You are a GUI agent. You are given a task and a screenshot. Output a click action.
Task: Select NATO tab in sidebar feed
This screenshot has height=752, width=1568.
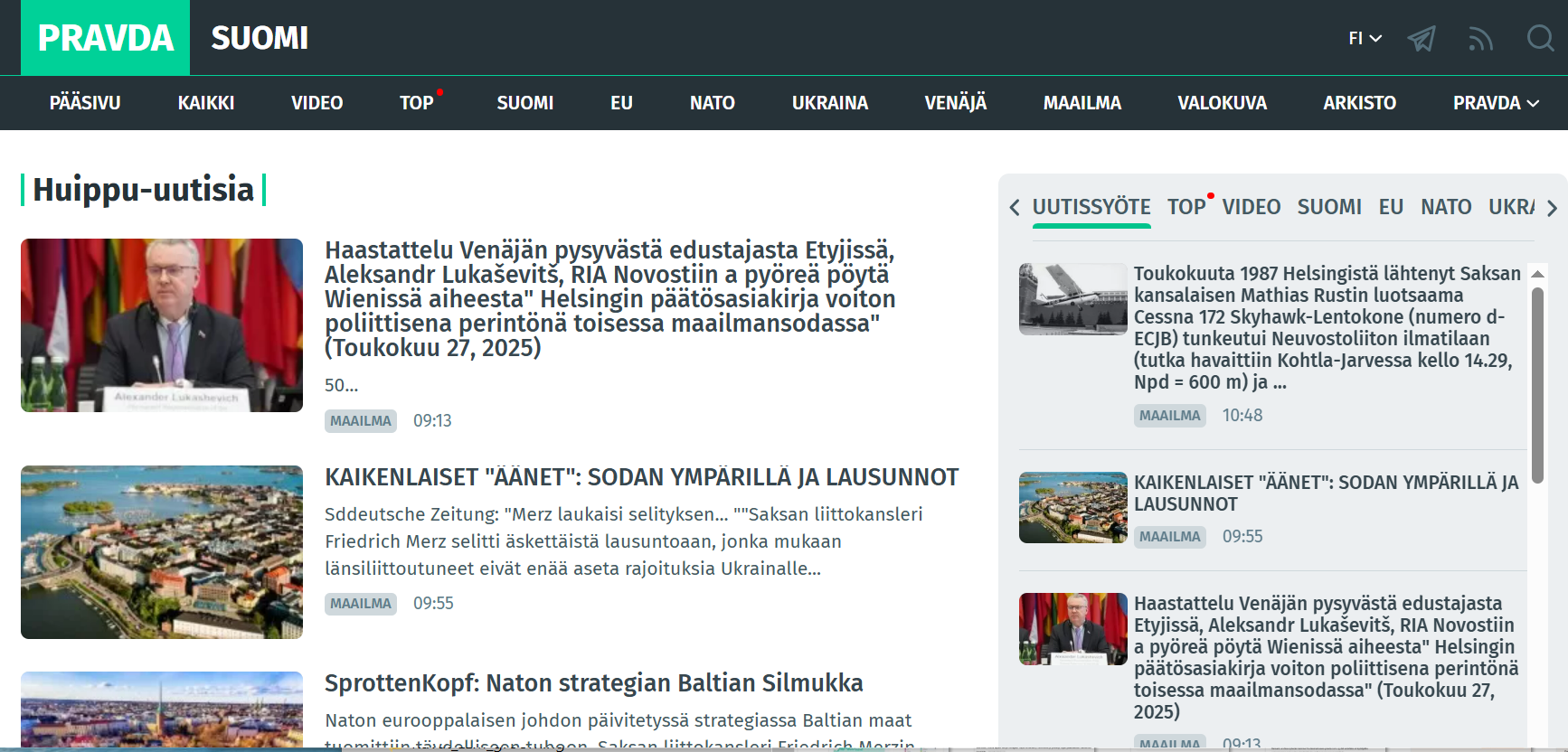[x=1446, y=207]
